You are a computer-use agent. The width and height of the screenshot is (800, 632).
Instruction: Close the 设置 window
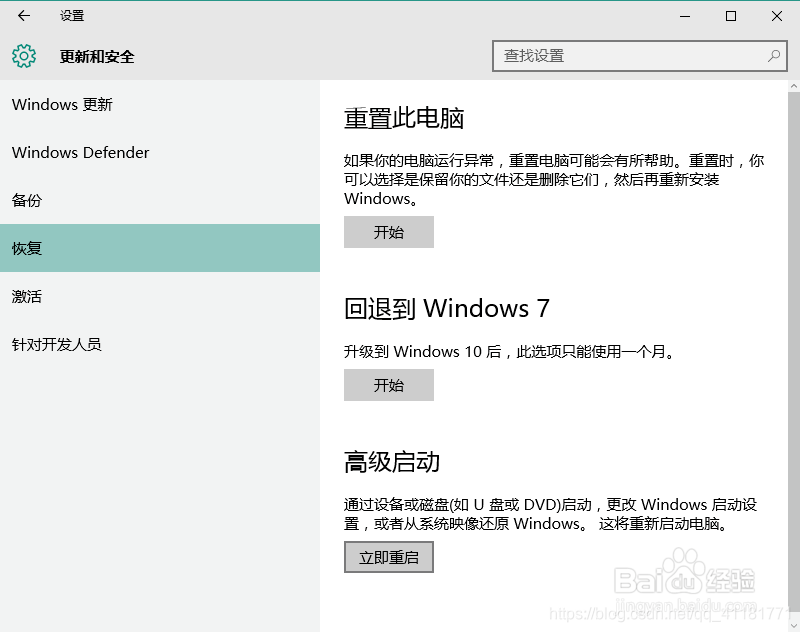(777, 16)
